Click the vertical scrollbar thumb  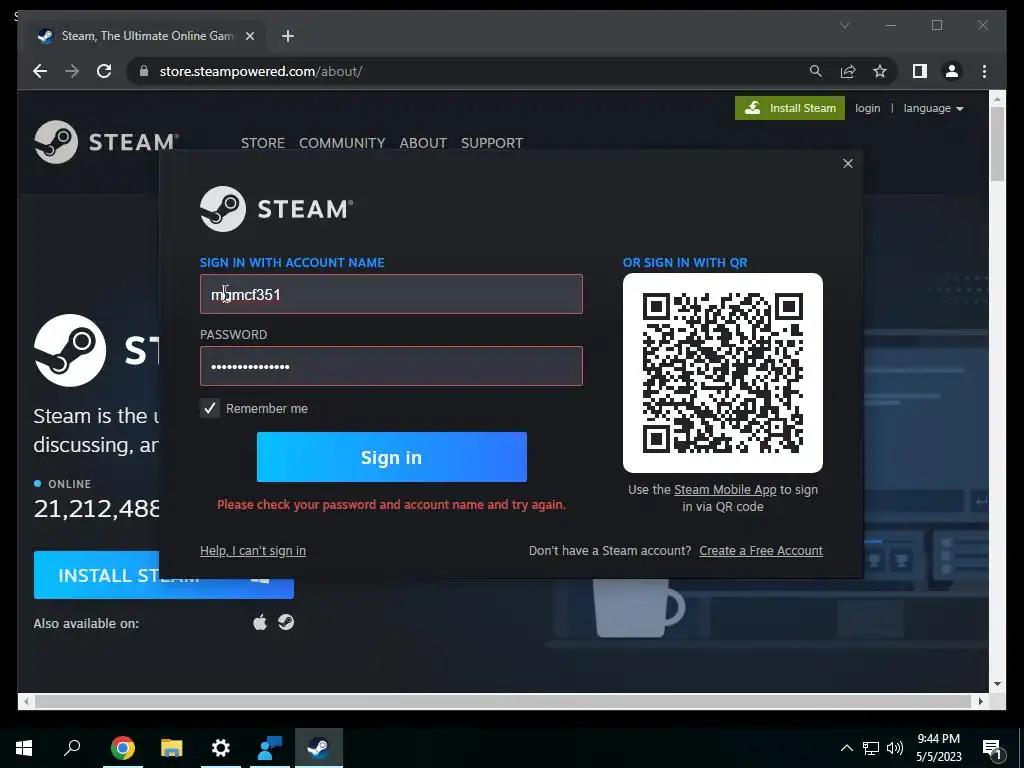coord(997,144)
